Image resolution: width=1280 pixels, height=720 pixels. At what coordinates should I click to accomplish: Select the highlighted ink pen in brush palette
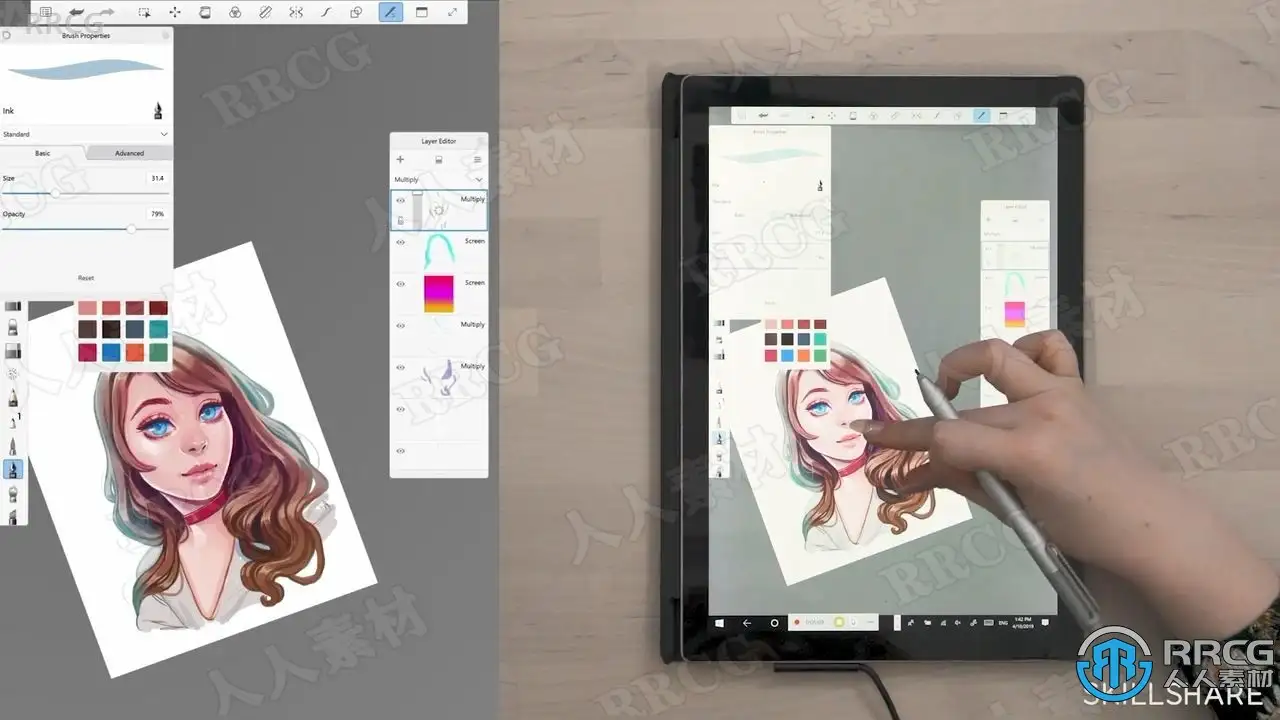click(13, 469)
